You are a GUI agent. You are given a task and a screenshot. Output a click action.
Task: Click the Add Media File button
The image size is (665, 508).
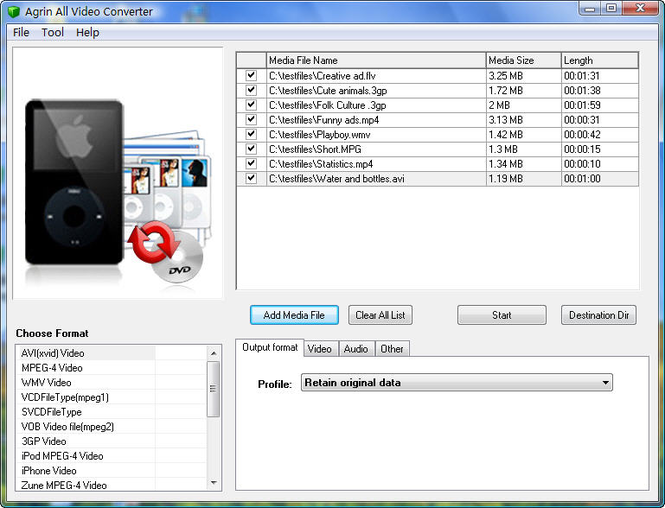pos(294,315)
